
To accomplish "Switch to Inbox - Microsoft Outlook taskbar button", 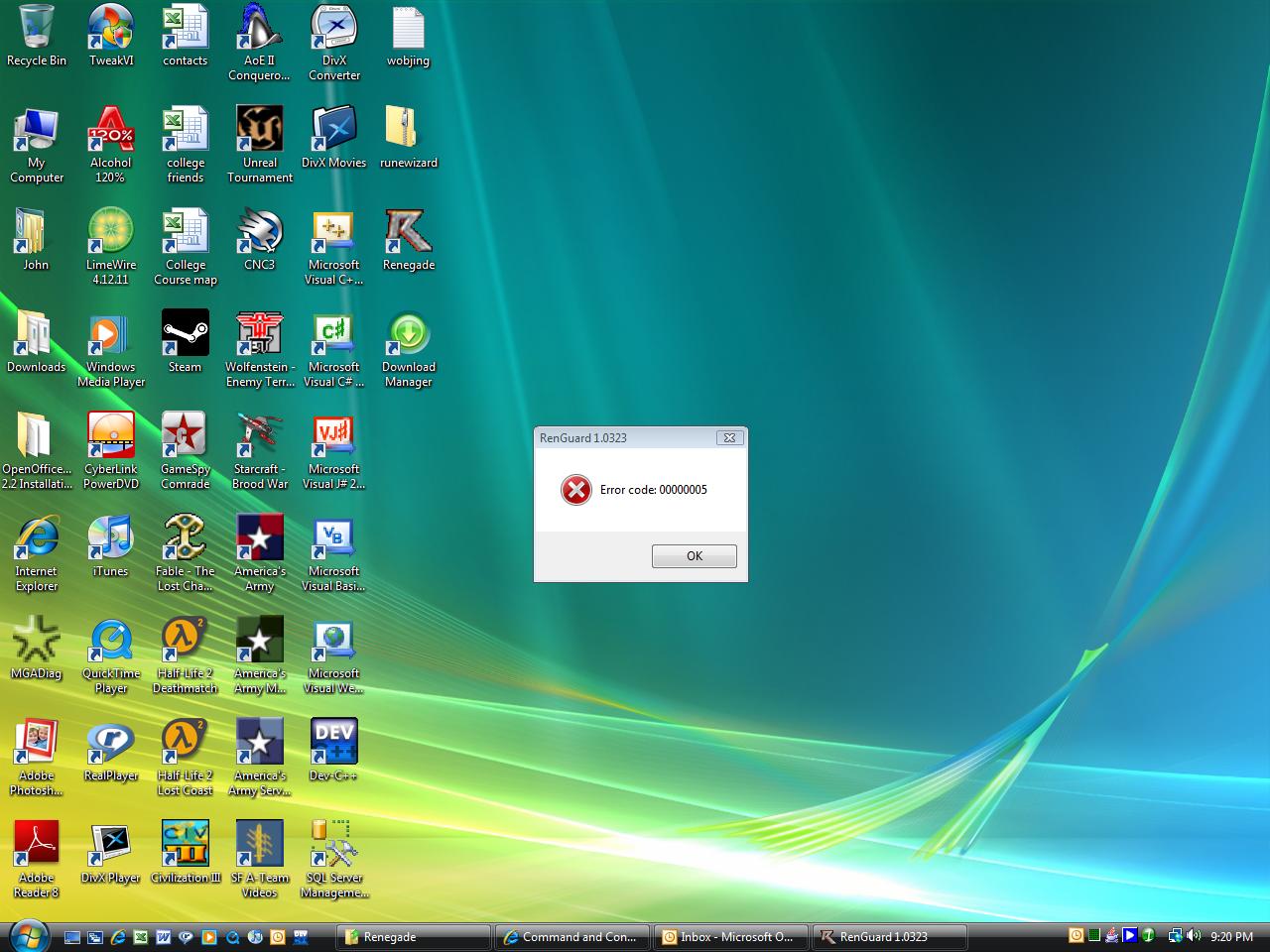I will click(x=729, y=937).
